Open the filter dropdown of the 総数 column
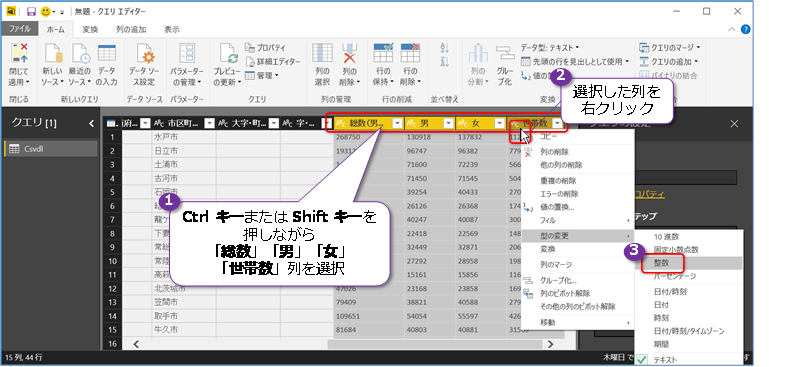 (x=396, y=123)
